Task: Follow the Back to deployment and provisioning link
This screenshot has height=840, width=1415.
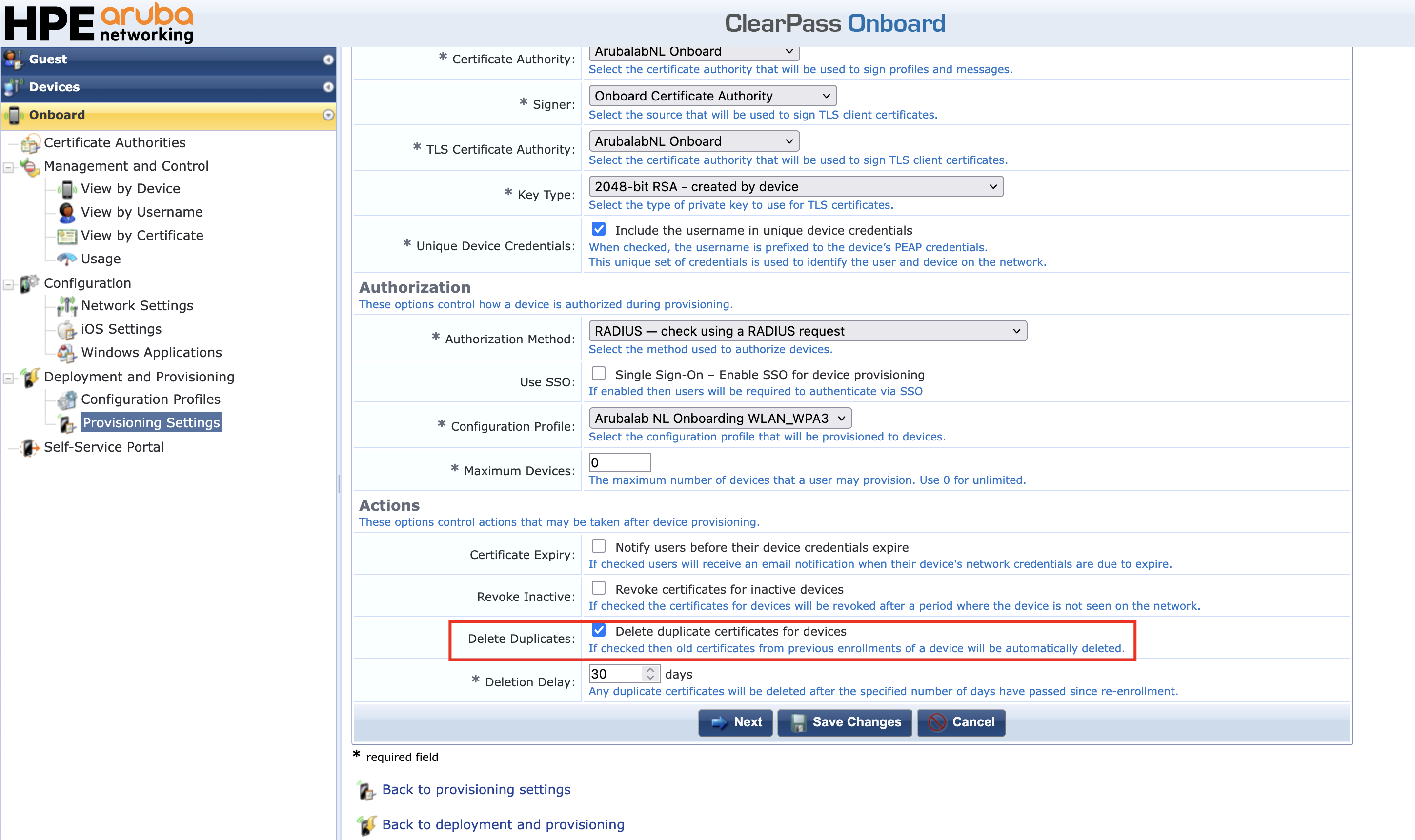Action: [503, 825]
